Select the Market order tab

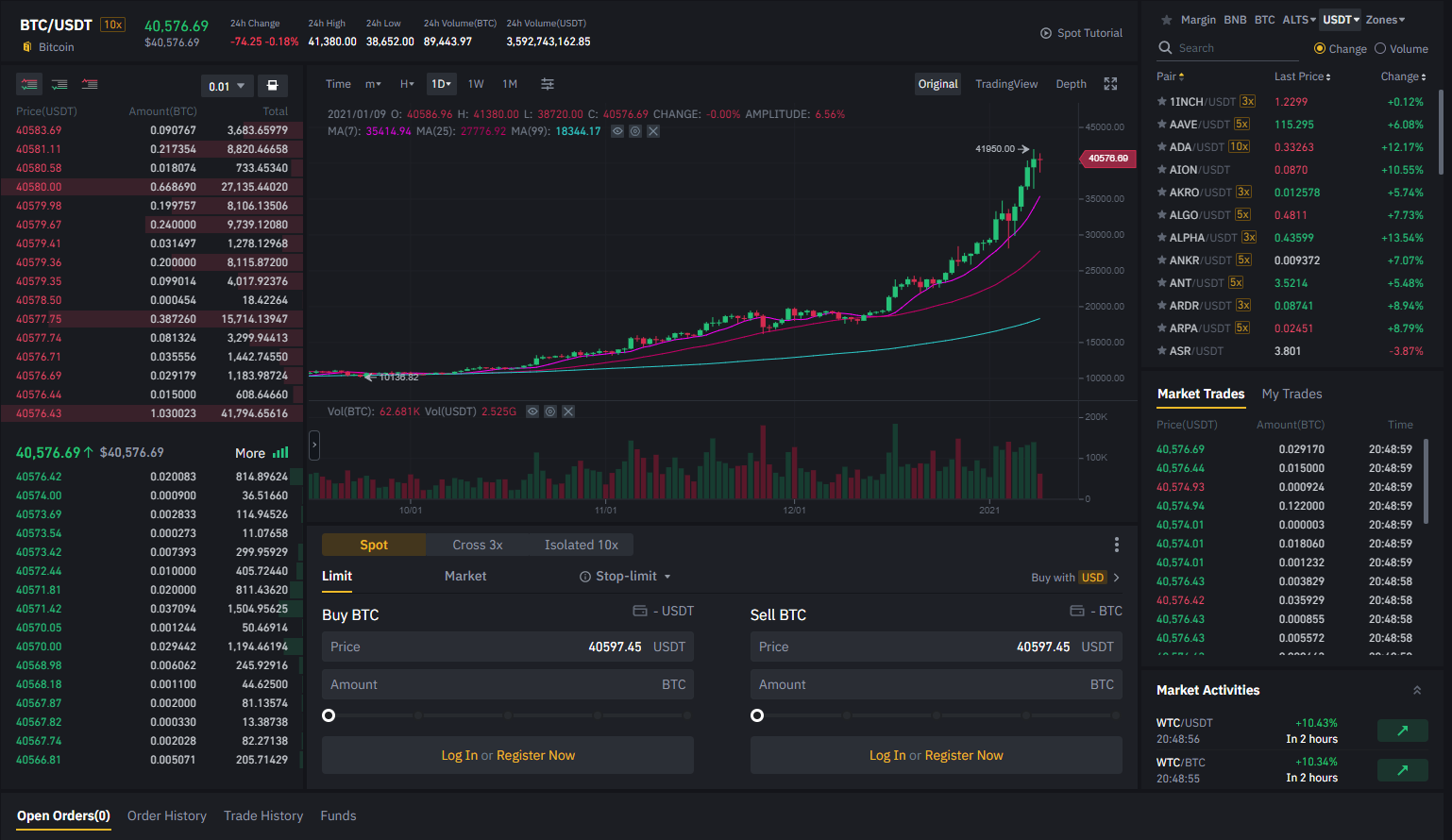point(465,577)
